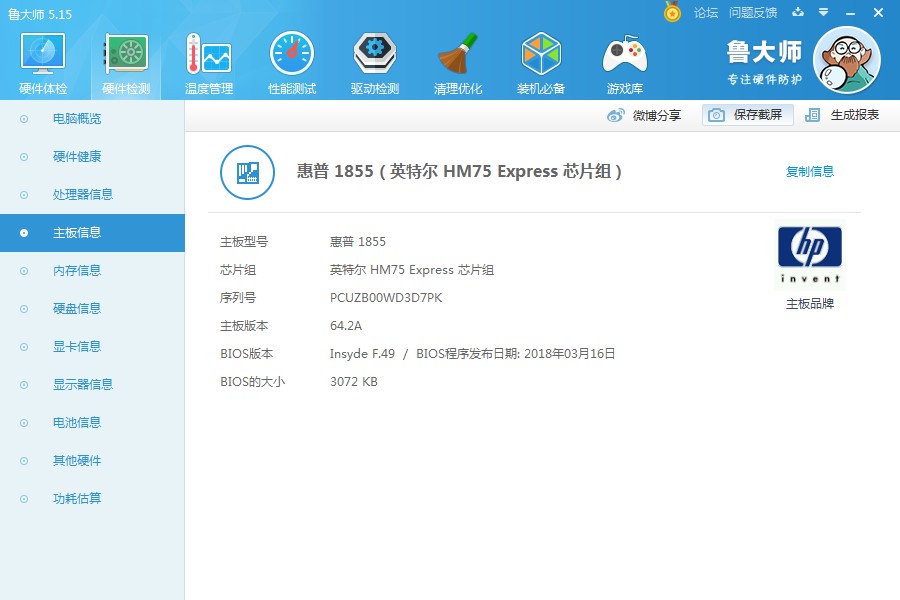Launch 性能测试 performance test
Viewport: 900px width, 600px height.
click(292, 63)
